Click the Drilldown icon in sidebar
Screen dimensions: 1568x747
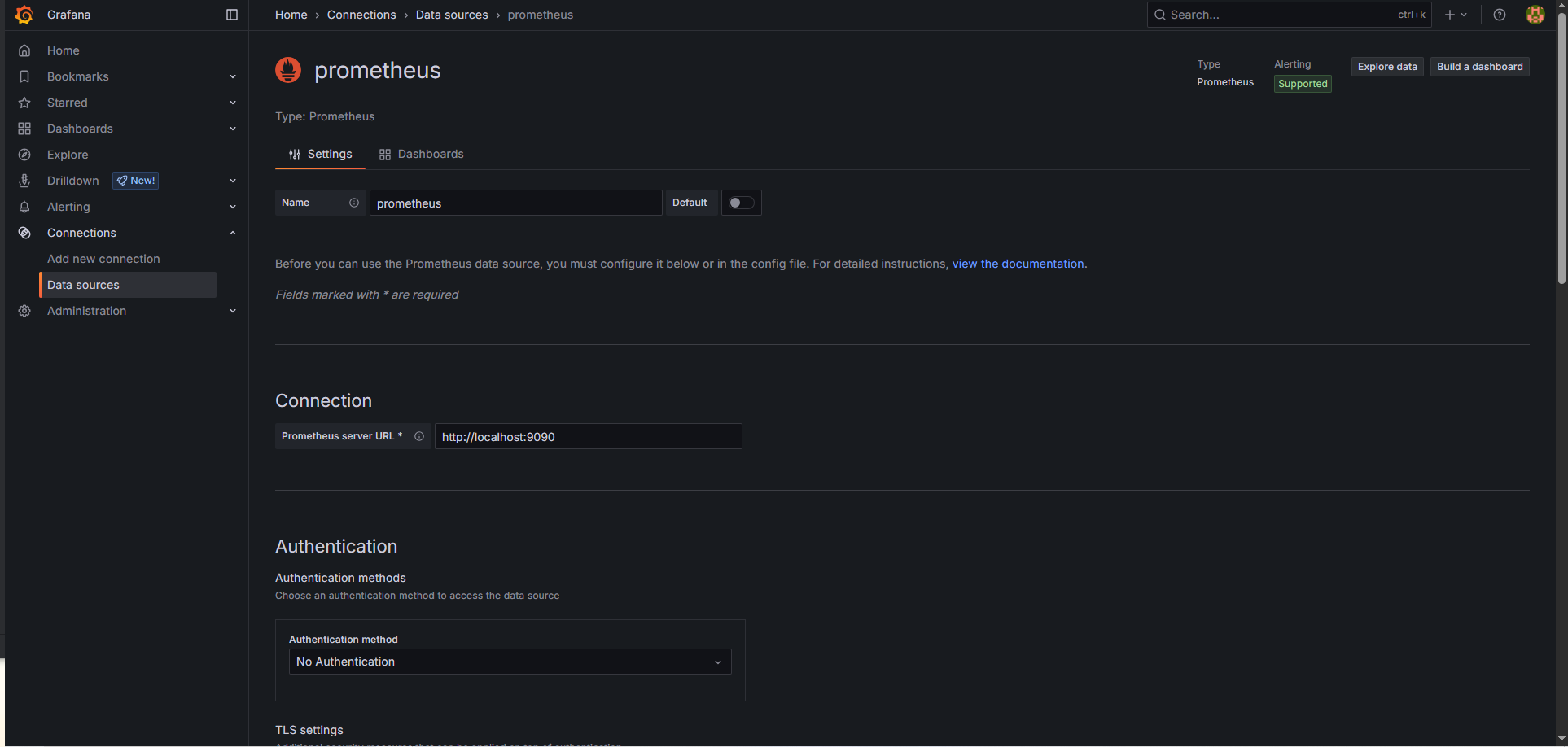[24, 181]
